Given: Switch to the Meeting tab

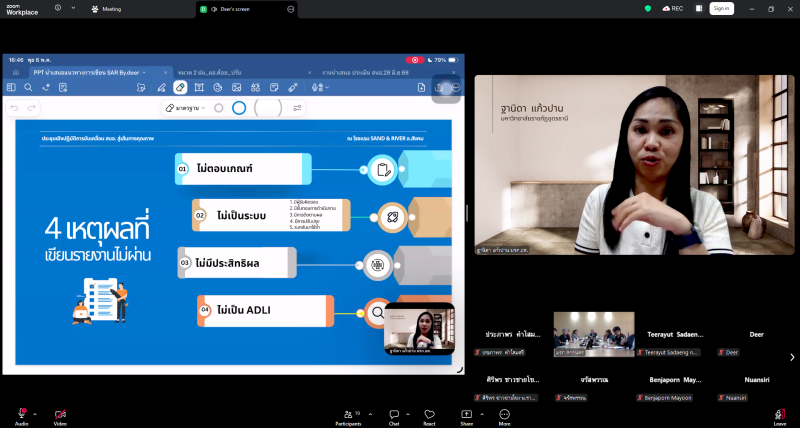Looking at the screenshot, I should [x=106, y=9].
